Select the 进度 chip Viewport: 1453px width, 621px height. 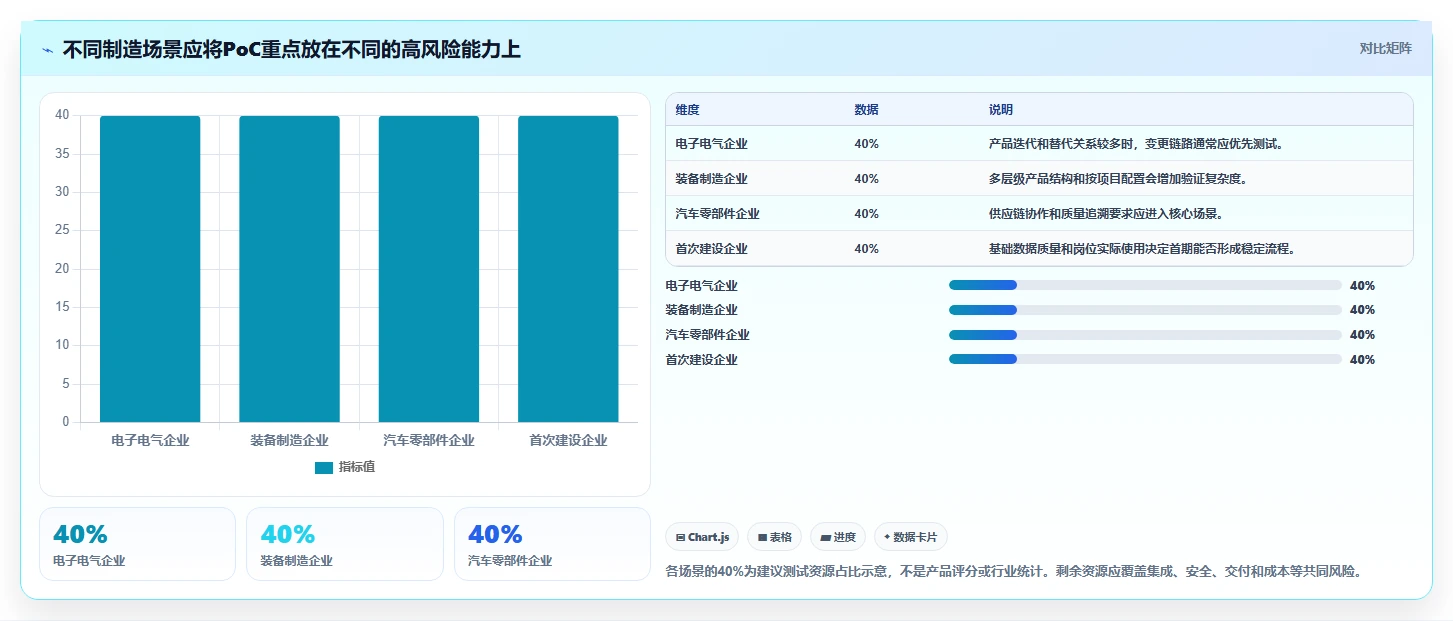click(838, 537)
